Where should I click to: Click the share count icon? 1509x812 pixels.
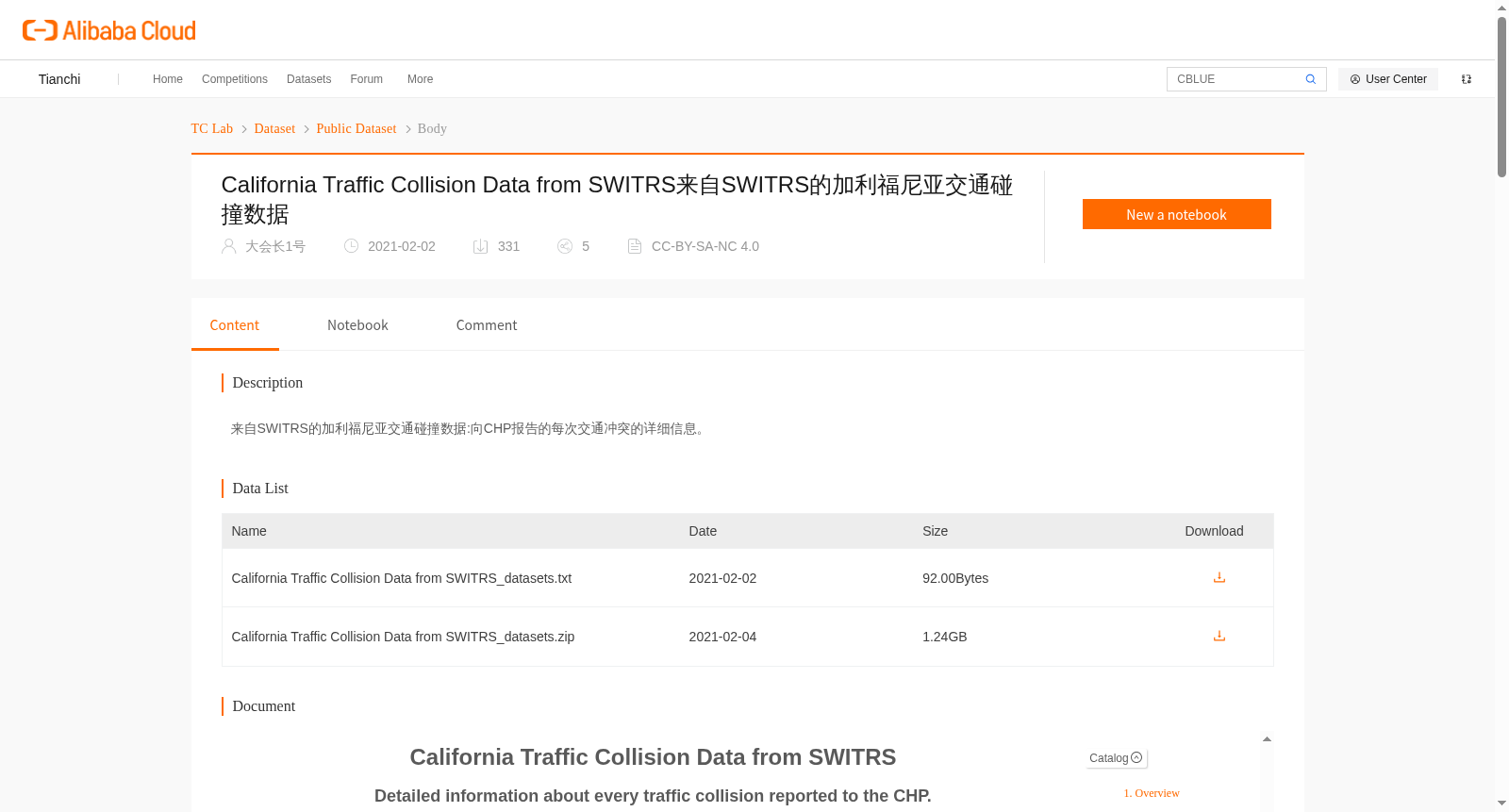(x=565, y=246)
